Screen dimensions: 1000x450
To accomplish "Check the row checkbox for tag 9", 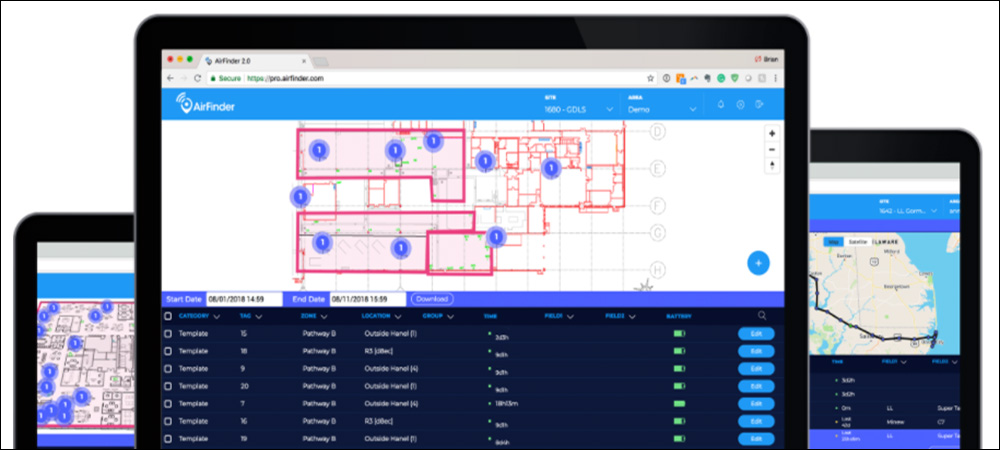I will (x=168, y=368).
